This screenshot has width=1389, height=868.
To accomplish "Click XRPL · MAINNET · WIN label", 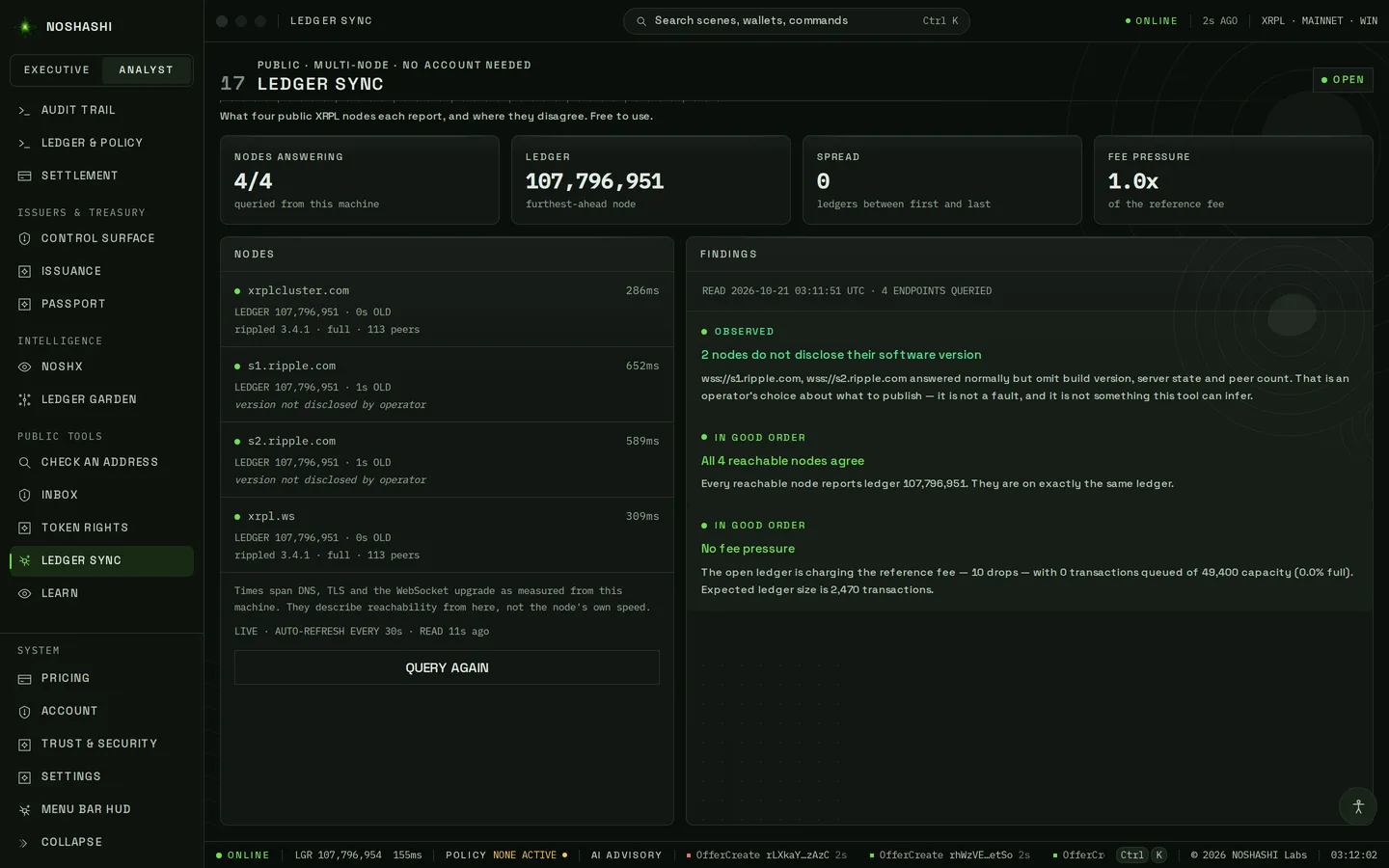I will coord(1320,21).
